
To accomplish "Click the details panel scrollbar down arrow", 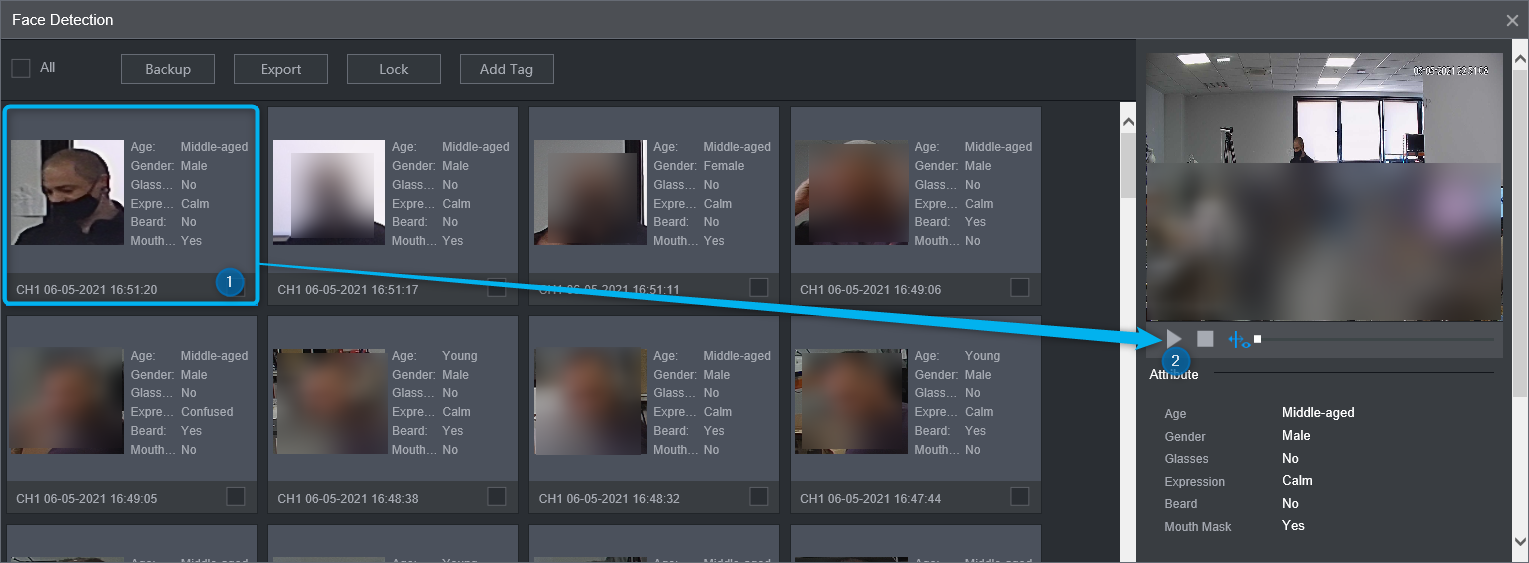I will tap(1520, 541).
